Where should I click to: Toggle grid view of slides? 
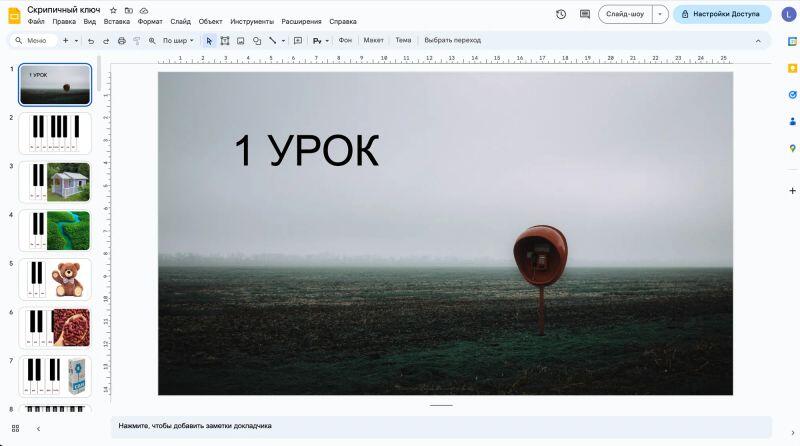click(15, 428)
